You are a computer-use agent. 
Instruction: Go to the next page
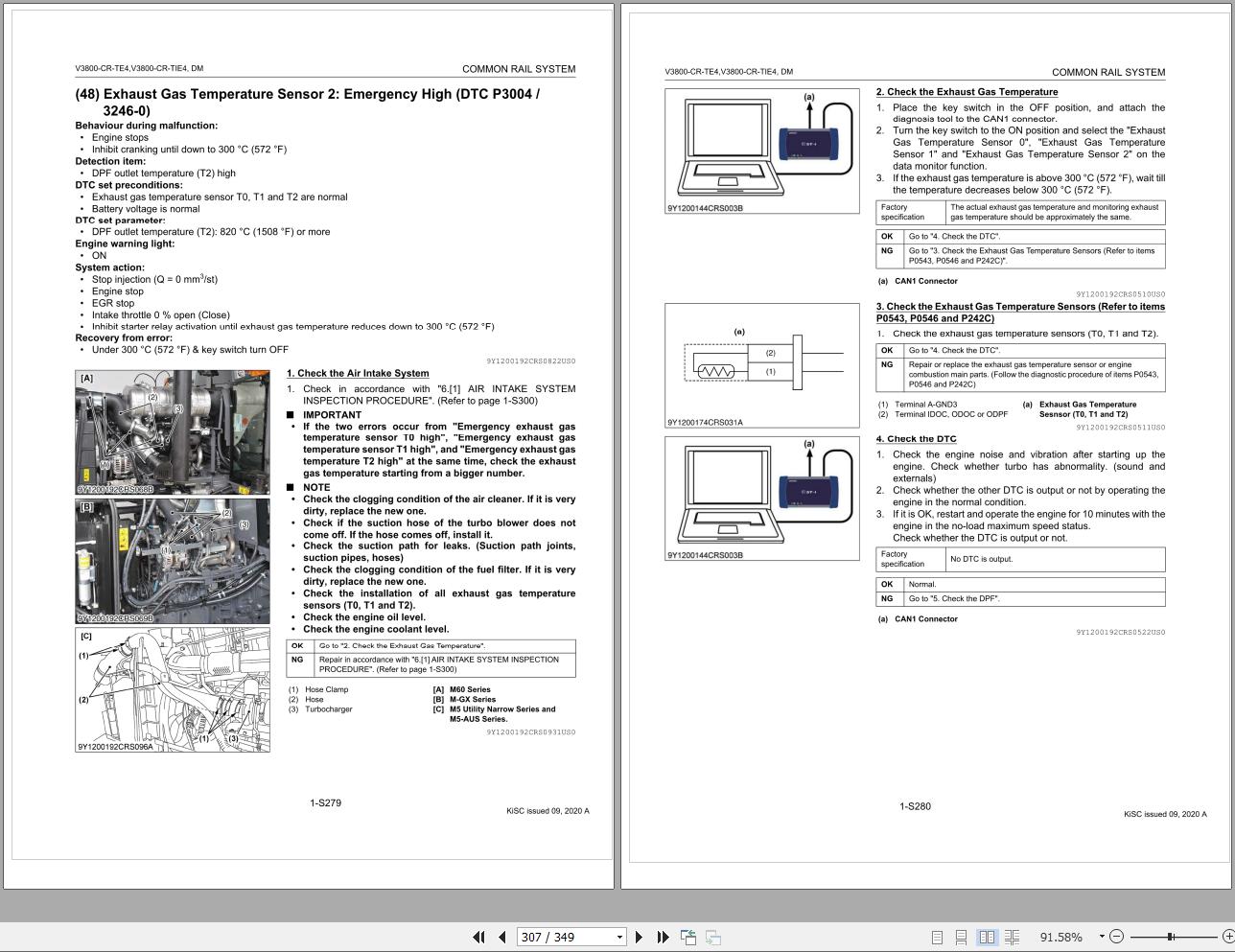pos(640,937)
